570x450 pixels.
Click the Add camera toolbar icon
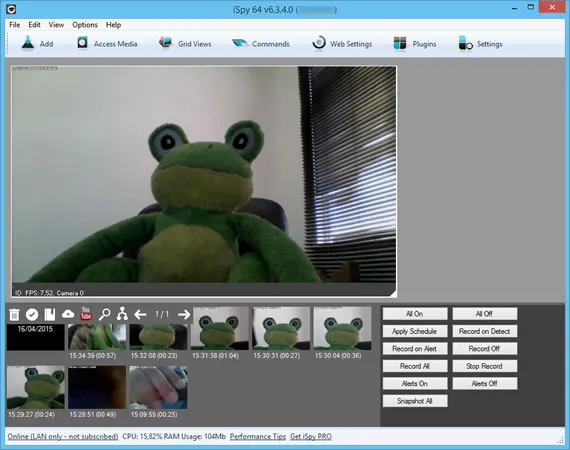(28, 44)
